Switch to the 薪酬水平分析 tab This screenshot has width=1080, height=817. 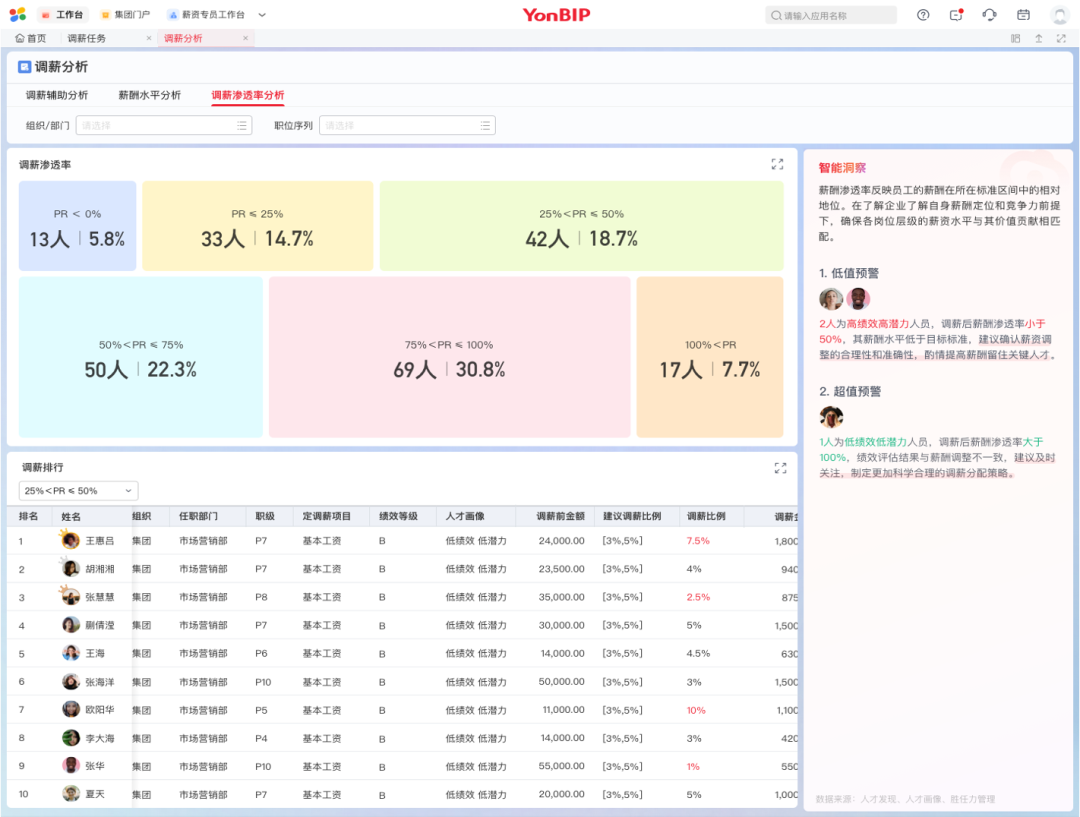(149, 95)
